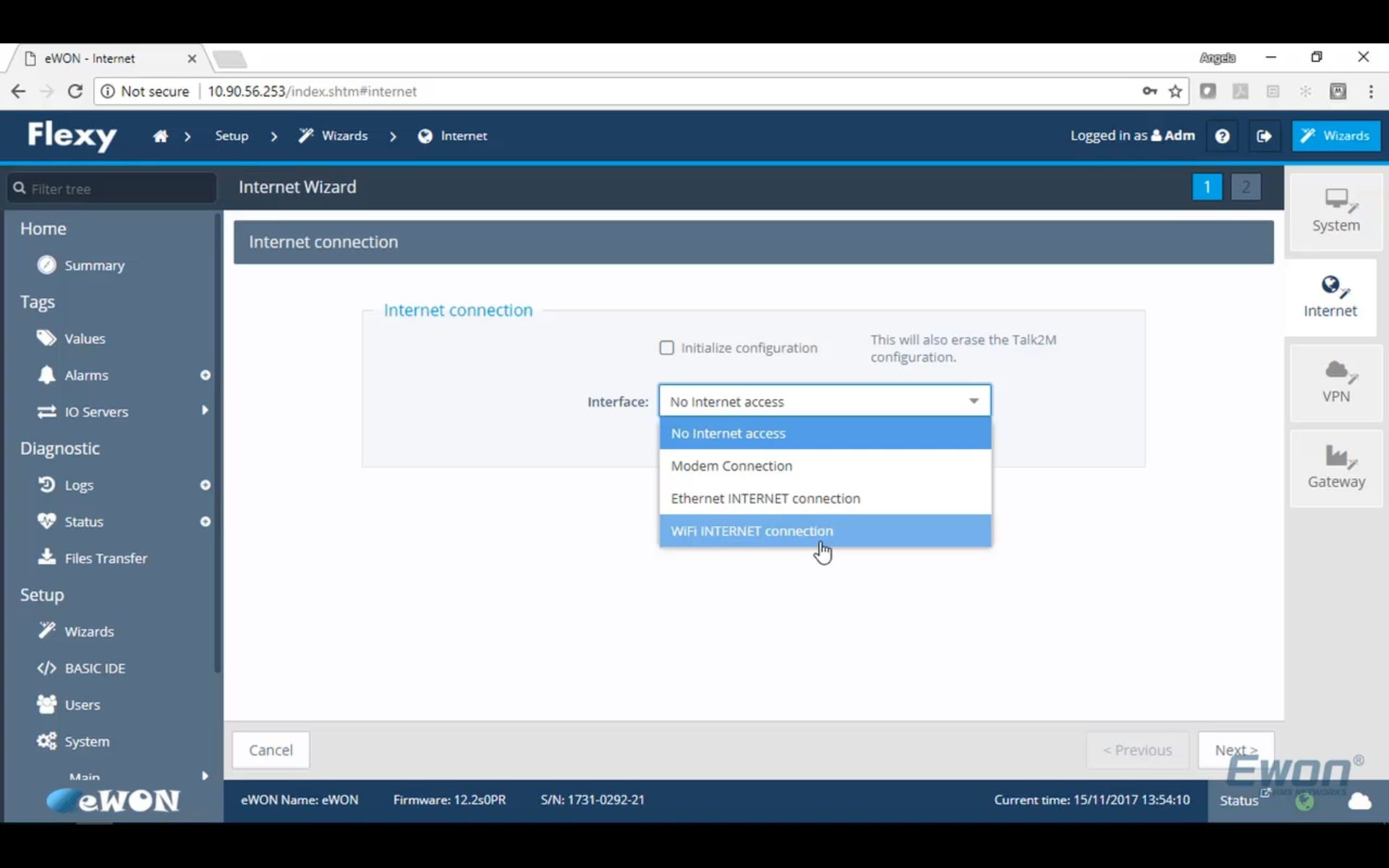Click the Next button

(1236, 750)
